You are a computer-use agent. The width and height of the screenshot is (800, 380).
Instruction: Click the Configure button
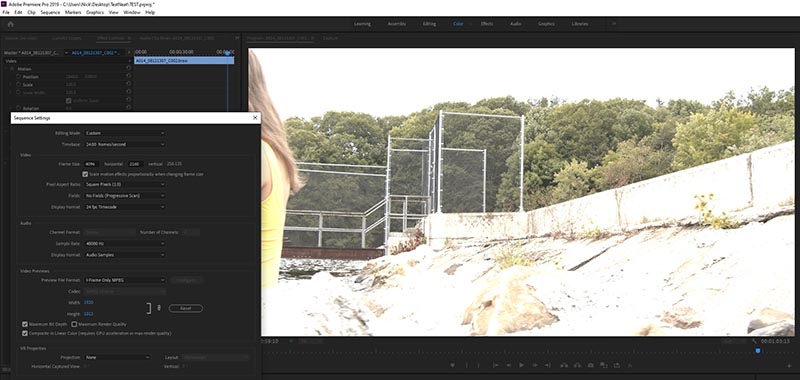coord(186,280)
